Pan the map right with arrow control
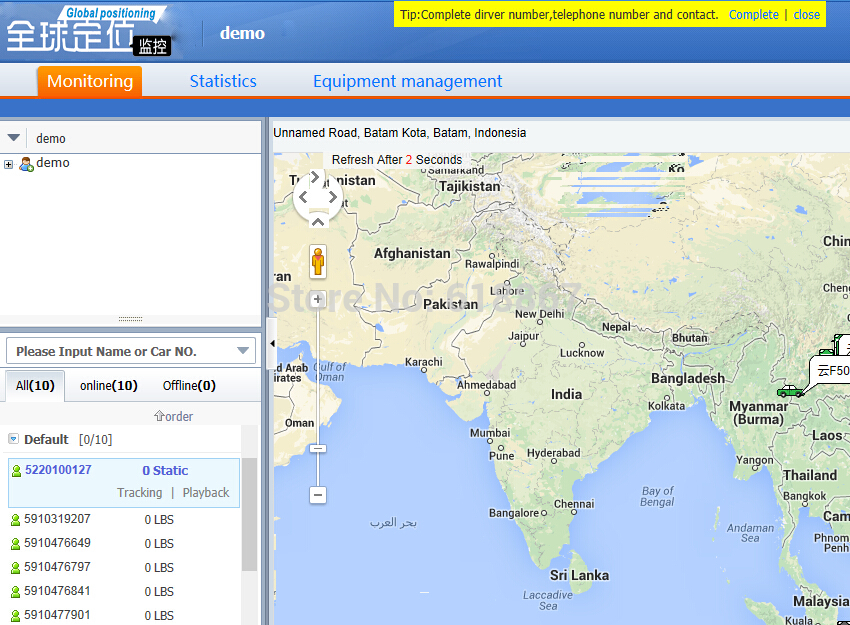 (x=334, y=197)
